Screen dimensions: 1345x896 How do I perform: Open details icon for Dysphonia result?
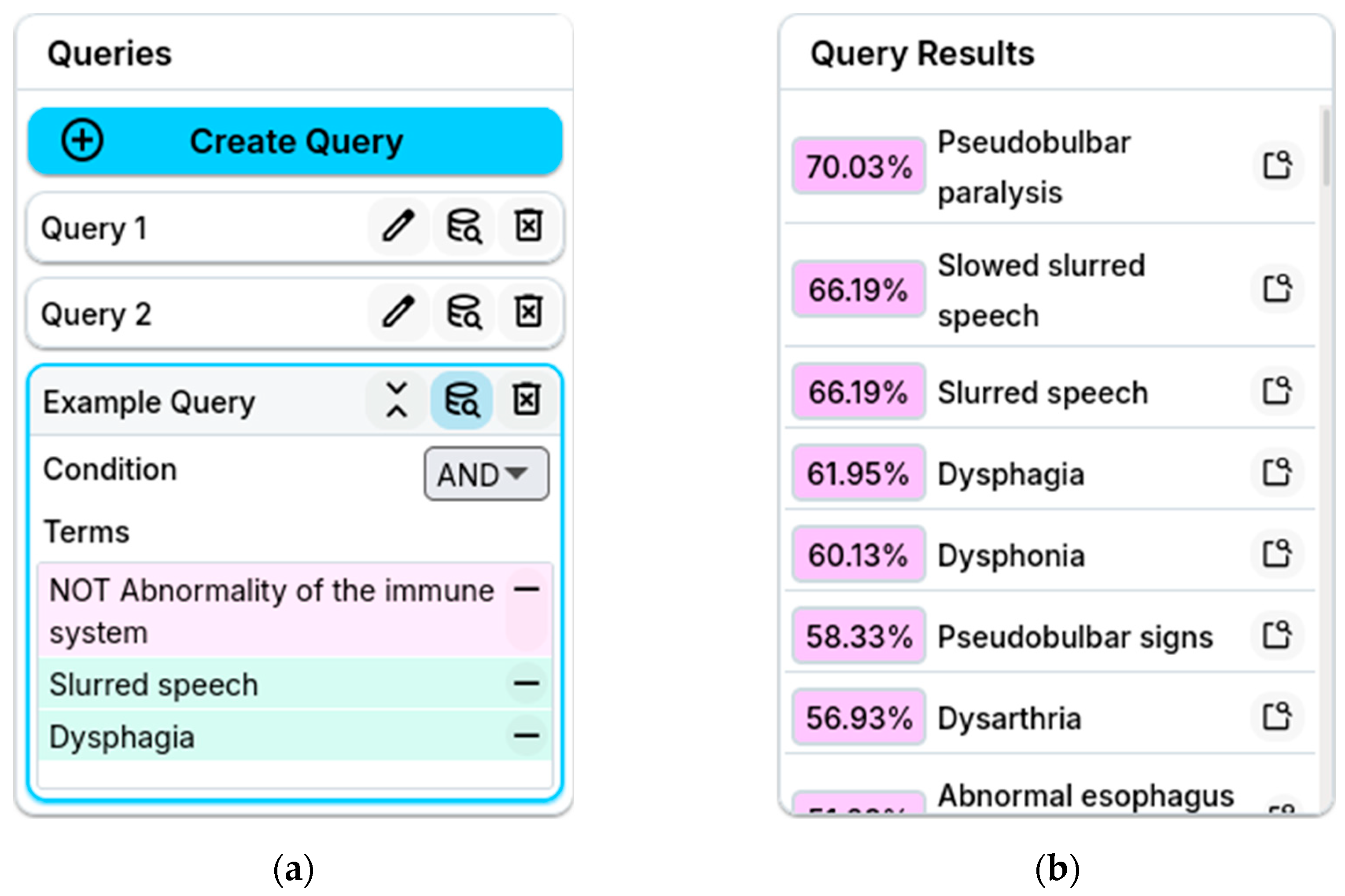point(1278,554)
